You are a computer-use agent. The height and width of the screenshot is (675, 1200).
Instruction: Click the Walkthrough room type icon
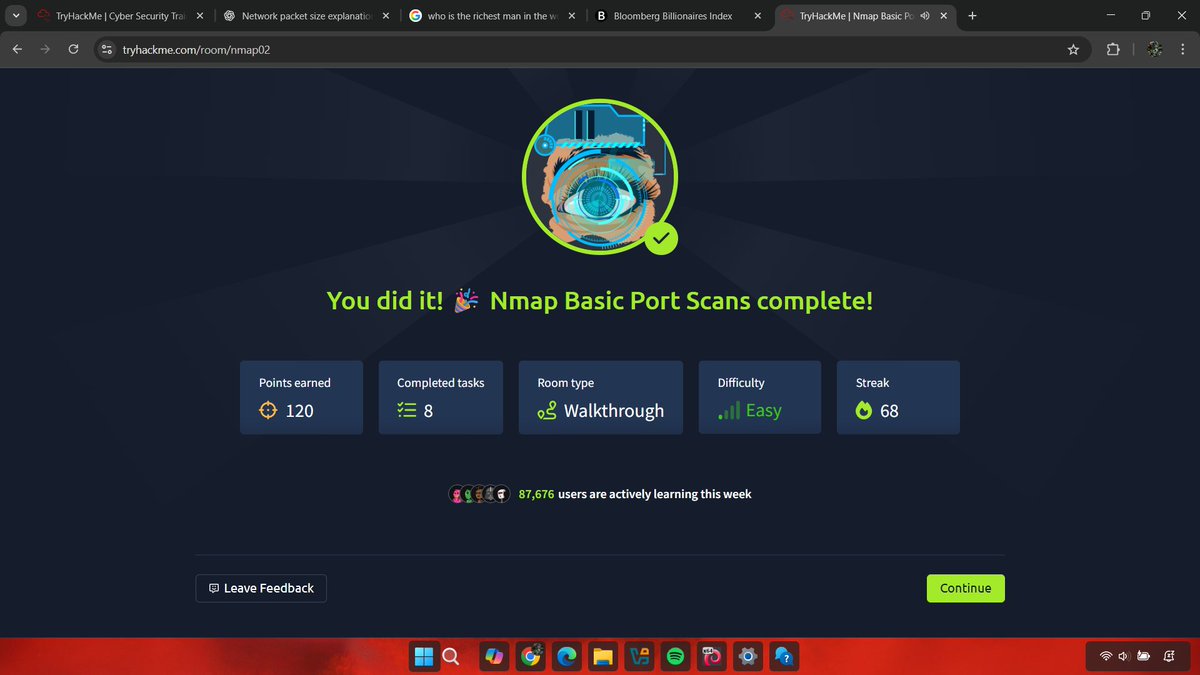coord(546,411)
